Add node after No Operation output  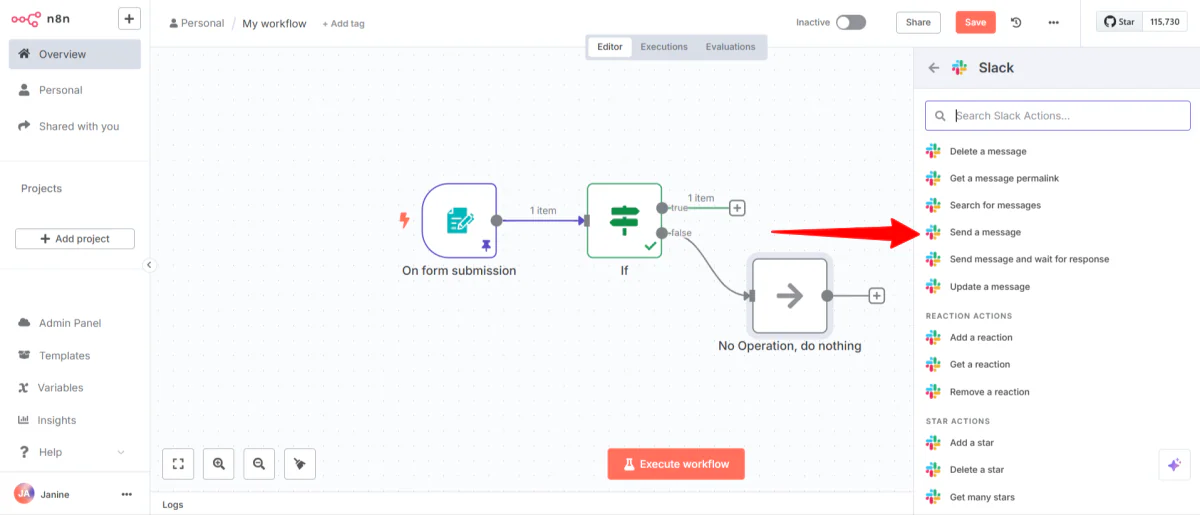(877, 296)
